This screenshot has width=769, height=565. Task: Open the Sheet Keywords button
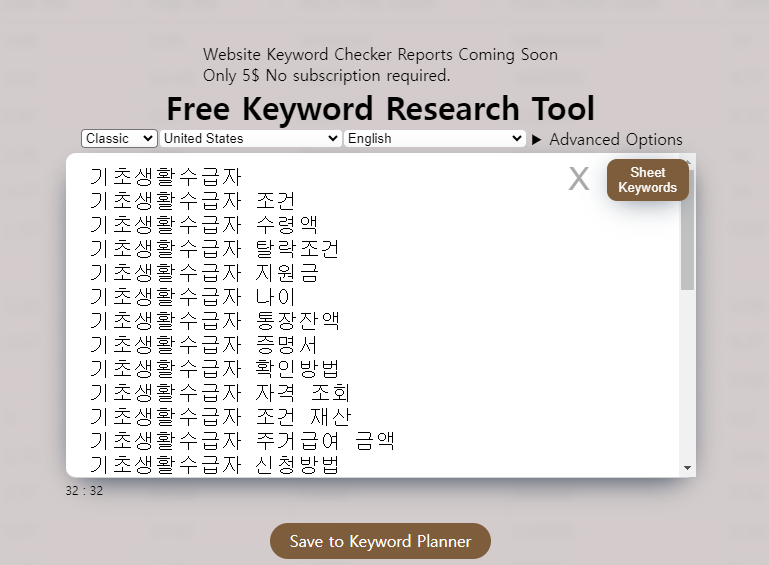point(647,180)
